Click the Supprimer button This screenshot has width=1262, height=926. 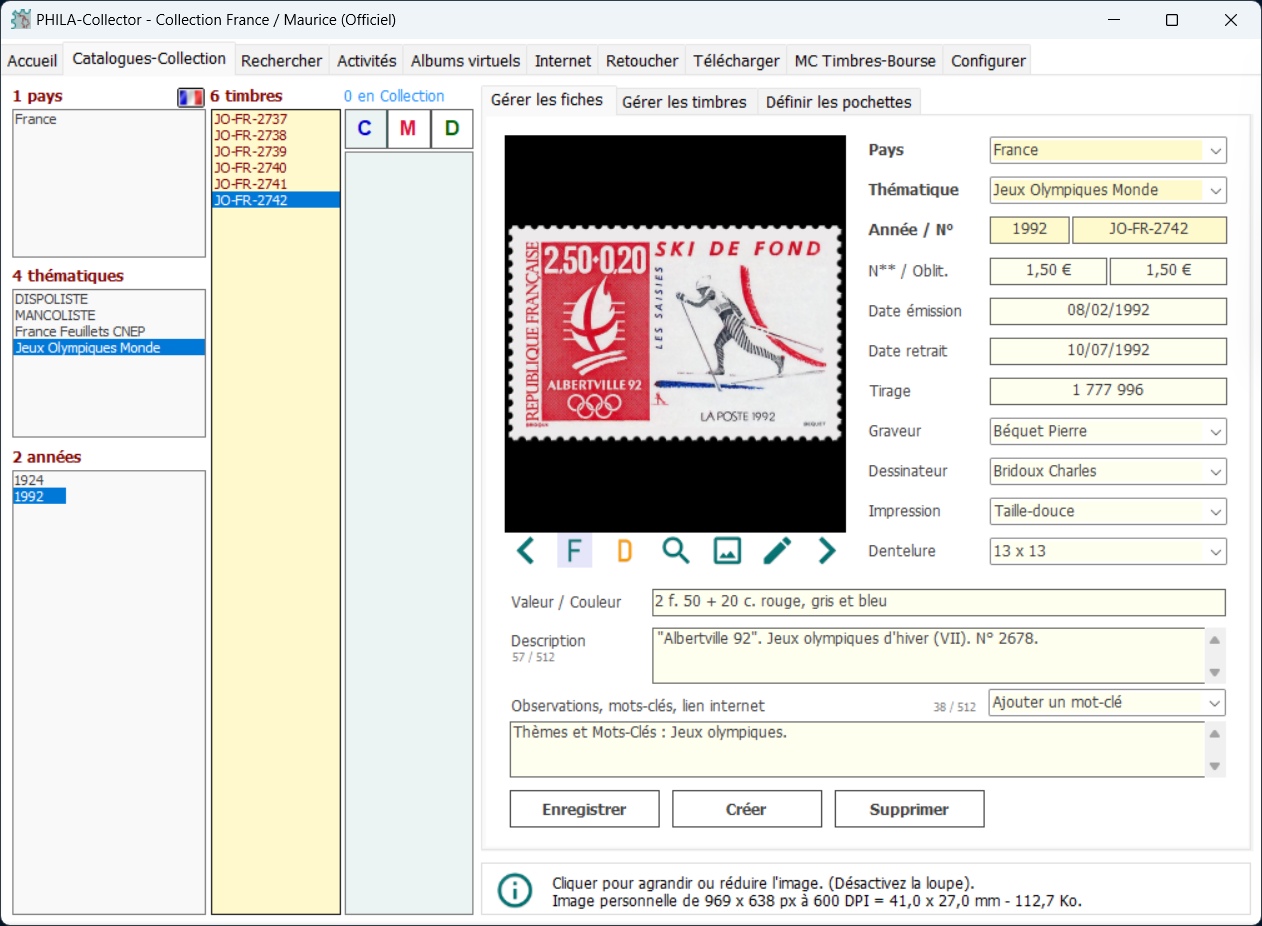[909, 809]
